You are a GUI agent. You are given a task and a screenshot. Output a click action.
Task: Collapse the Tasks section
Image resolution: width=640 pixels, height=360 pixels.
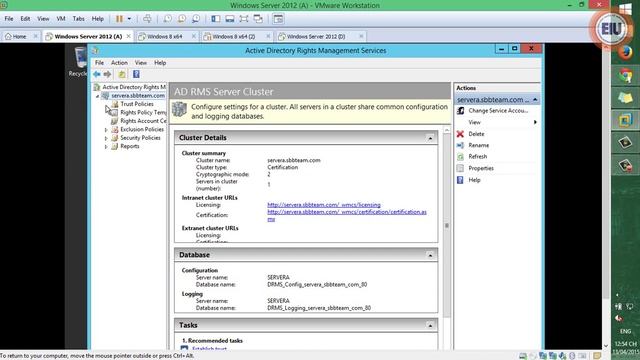click(x=430, y=325)
